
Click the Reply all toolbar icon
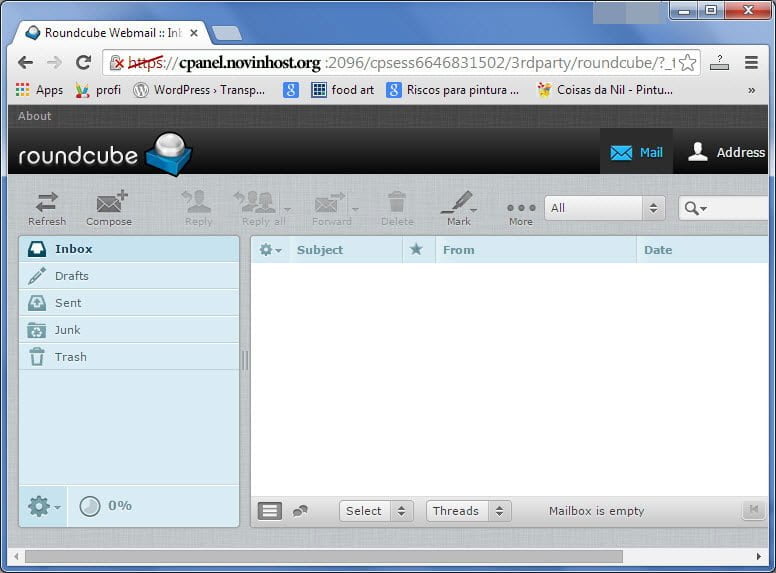pyautogui.click(x=258, y=209)
